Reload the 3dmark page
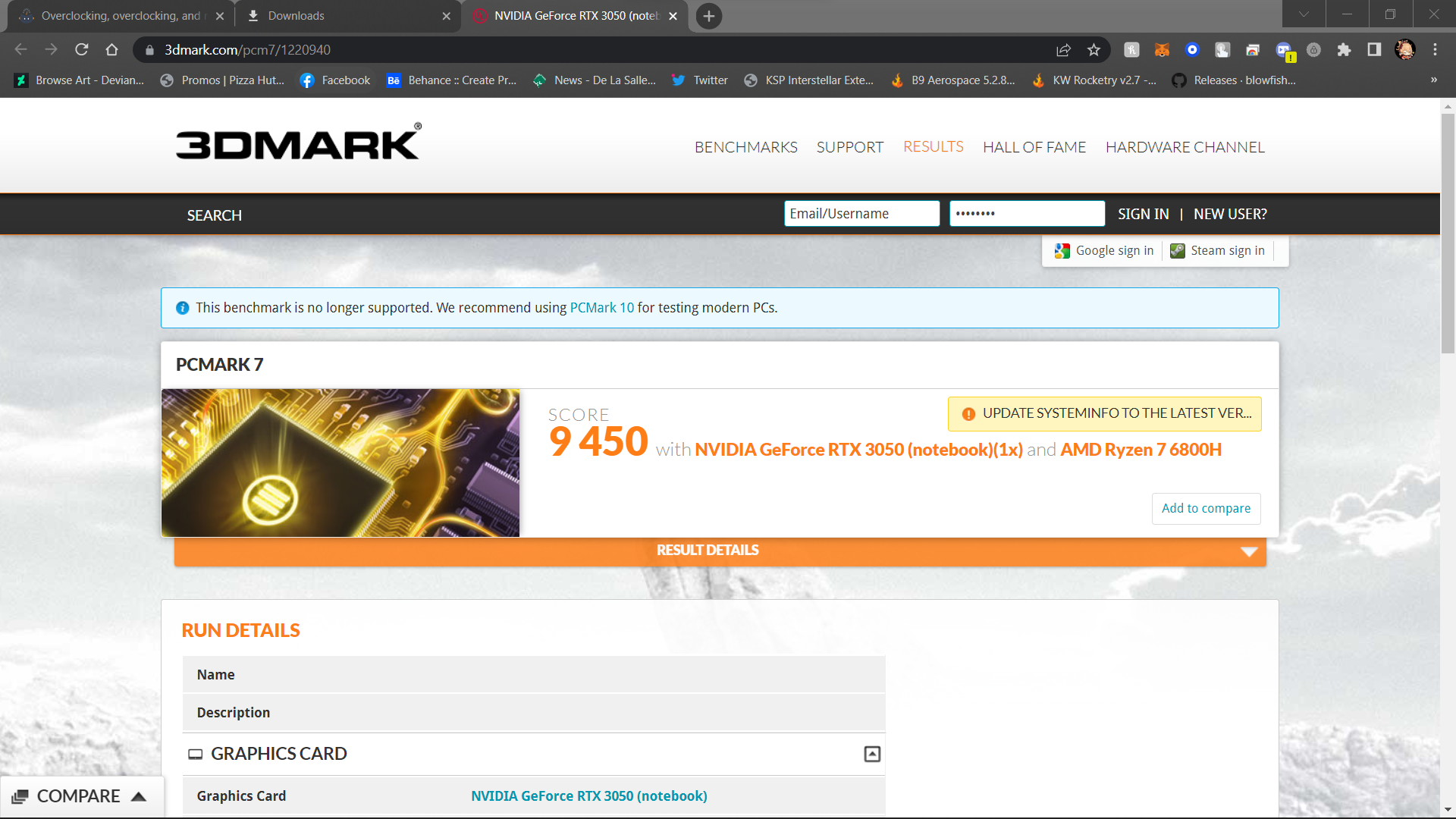Image resolution: width=1456 pixels, height=819 pixels. (82, 49)
